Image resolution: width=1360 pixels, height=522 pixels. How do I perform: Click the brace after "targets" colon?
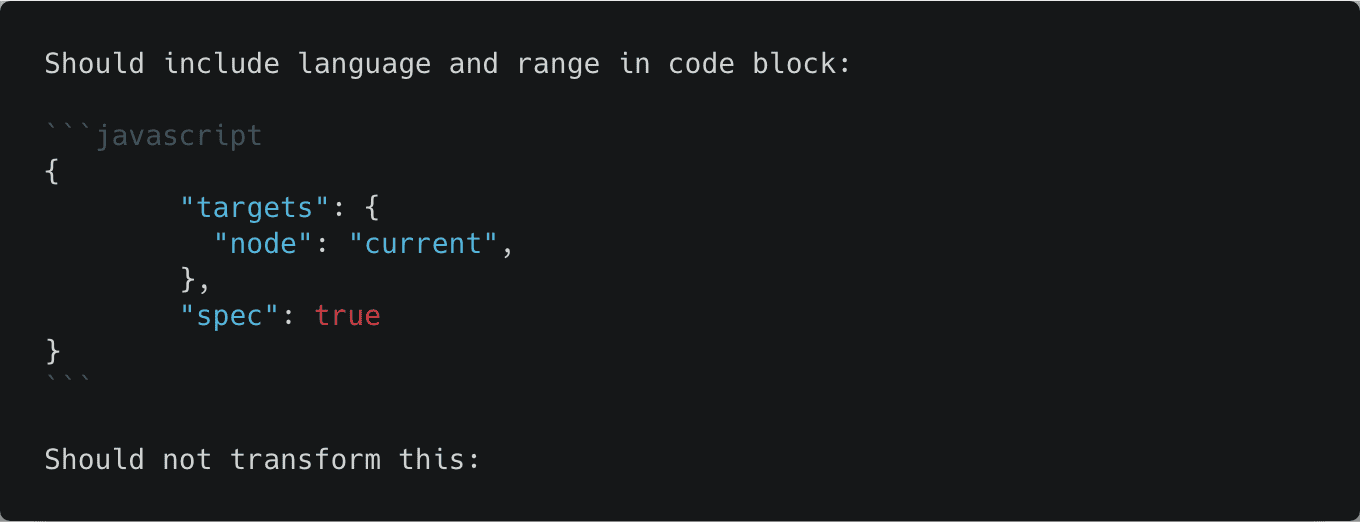371,208
